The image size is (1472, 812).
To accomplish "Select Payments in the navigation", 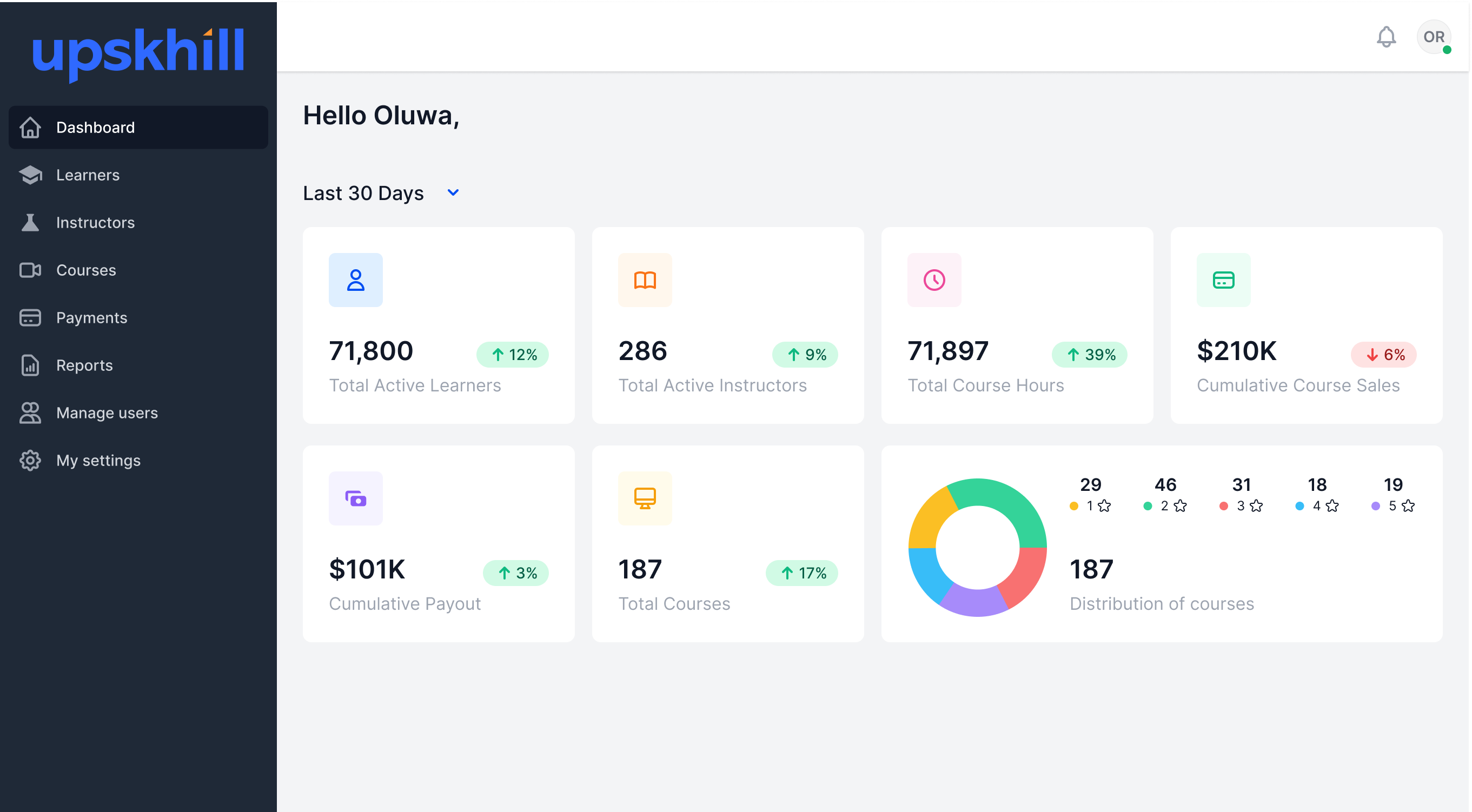I will [x=91, y=318].
